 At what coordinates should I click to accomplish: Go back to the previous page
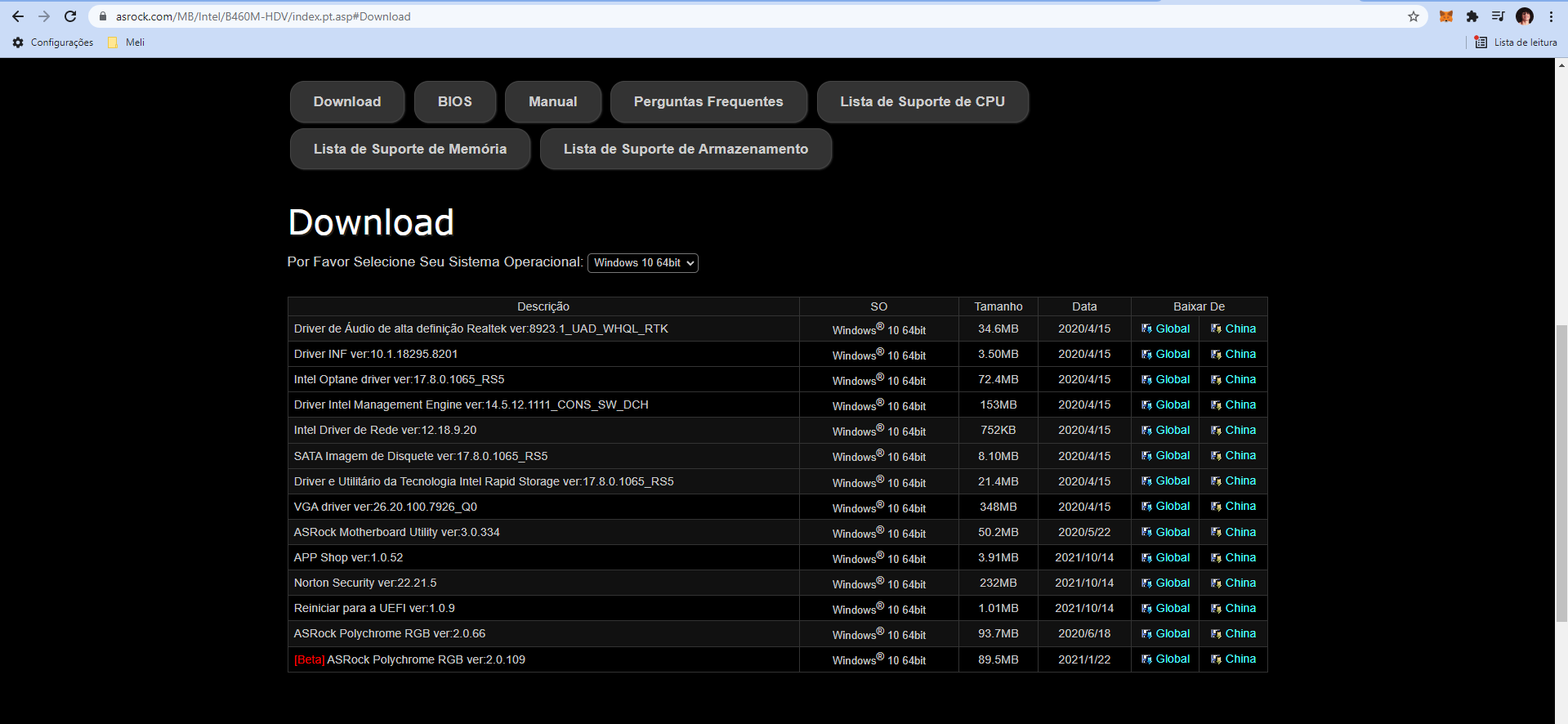pyautogui.click(x=18, y=16)
